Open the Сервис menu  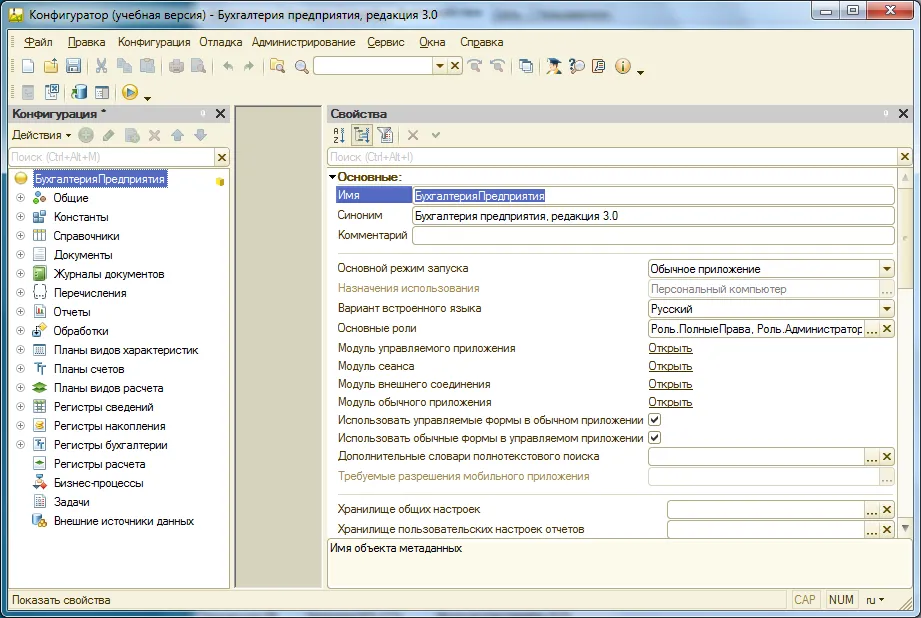386,42
